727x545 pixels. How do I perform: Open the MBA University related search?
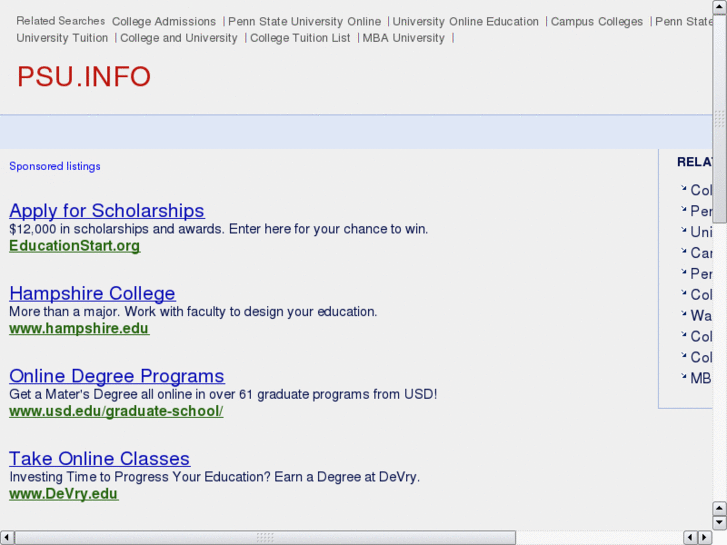tap(403, 38)
